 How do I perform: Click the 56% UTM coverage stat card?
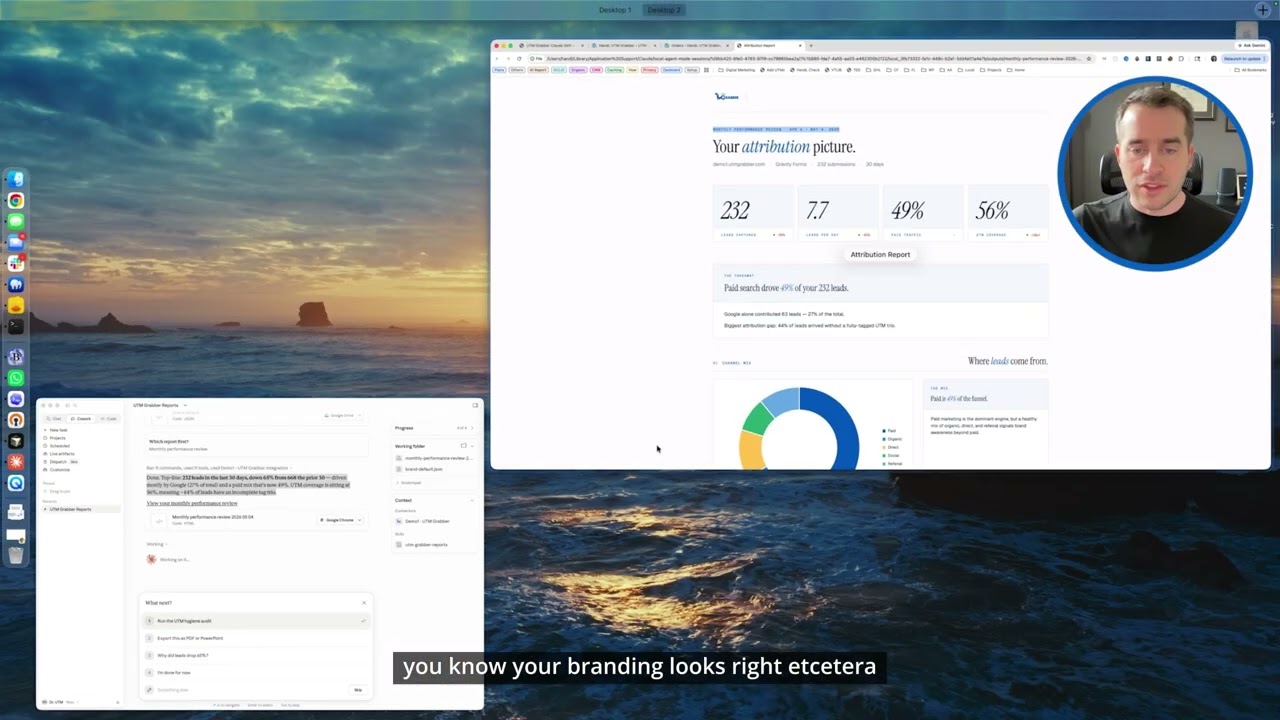[1007, 213]
